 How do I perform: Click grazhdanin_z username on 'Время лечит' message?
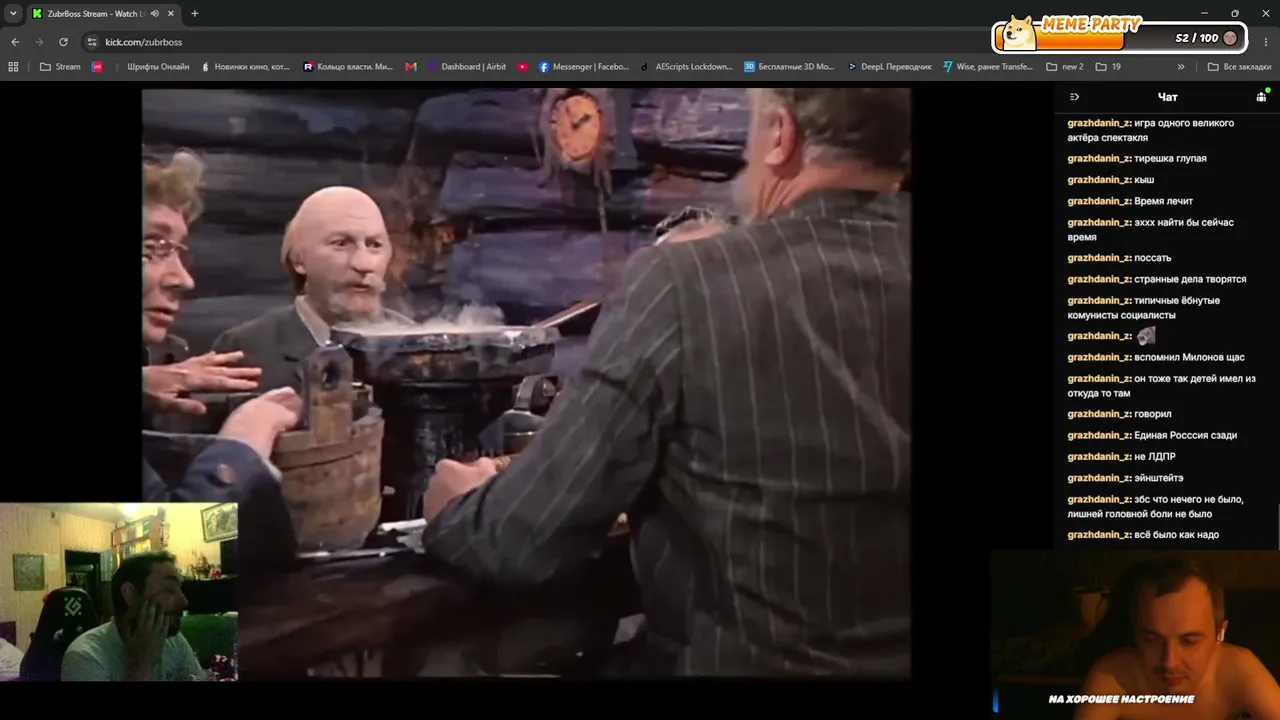tap(1098, 201)
